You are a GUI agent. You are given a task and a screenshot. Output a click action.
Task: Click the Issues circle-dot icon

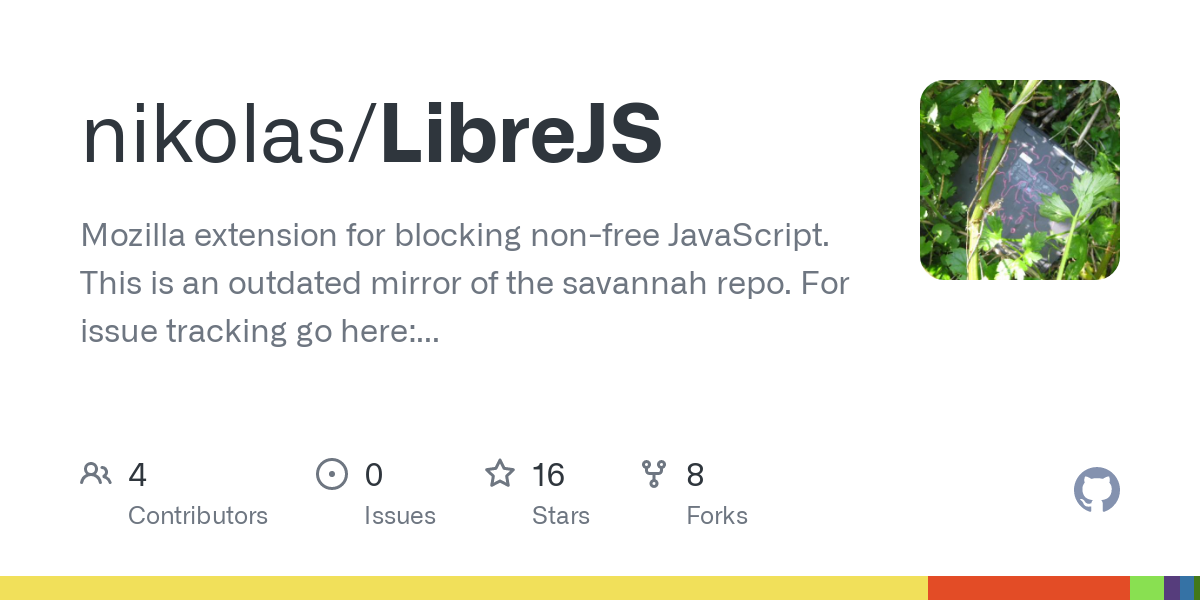click(x=331, y=474)
